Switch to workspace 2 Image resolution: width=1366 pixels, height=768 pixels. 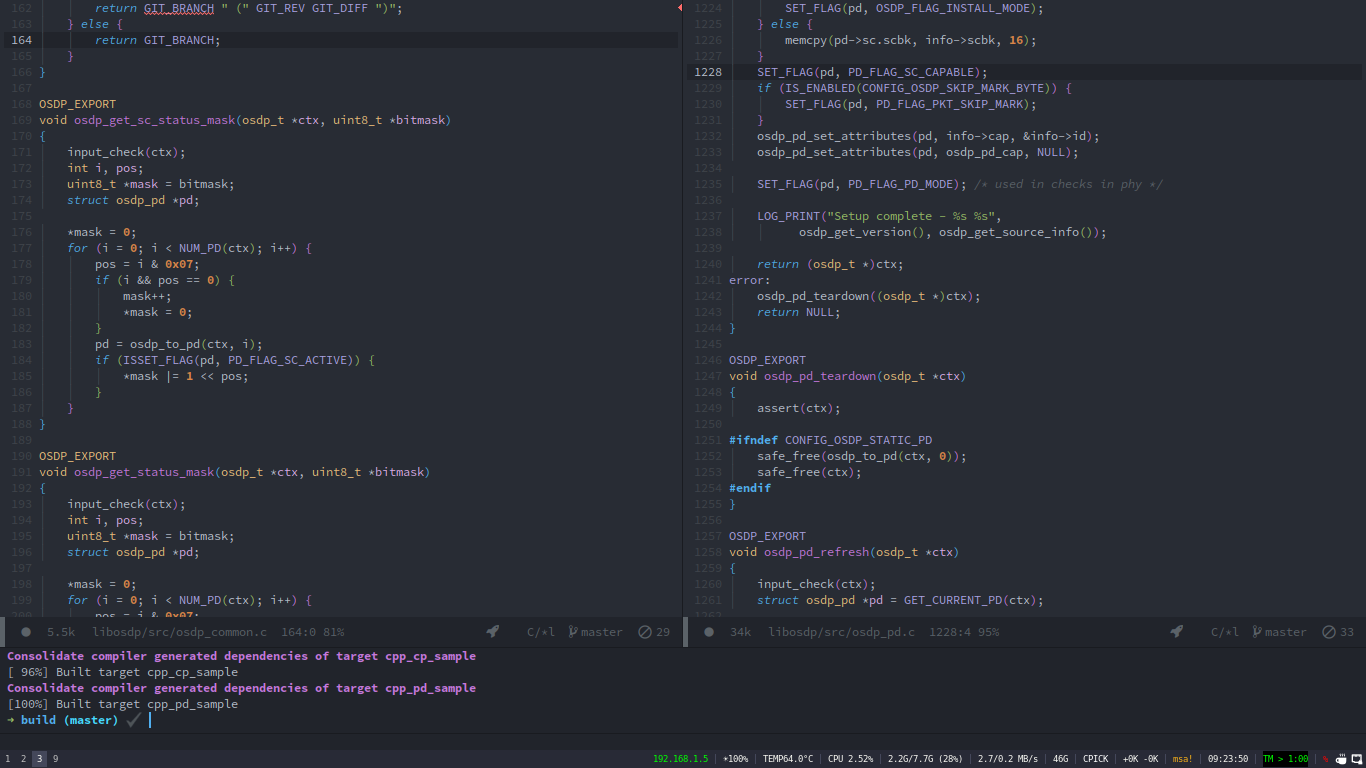[x=24, y=759]
